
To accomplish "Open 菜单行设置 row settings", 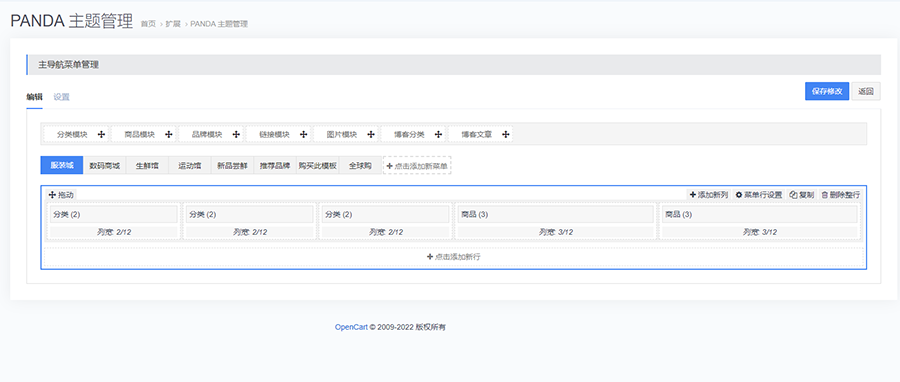I will tap(759, 195).
